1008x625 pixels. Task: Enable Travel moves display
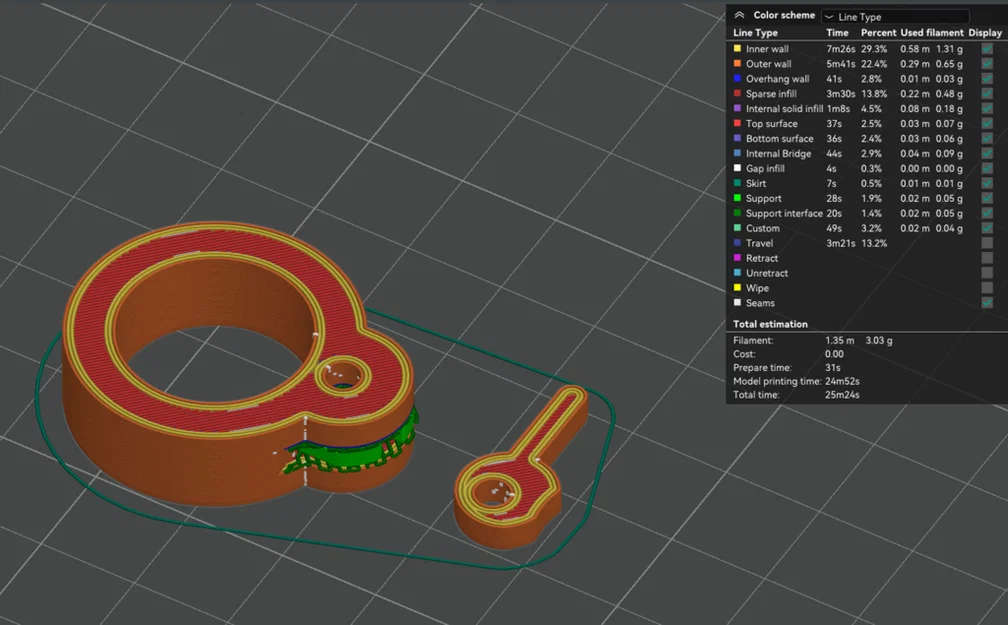[987, 243]
